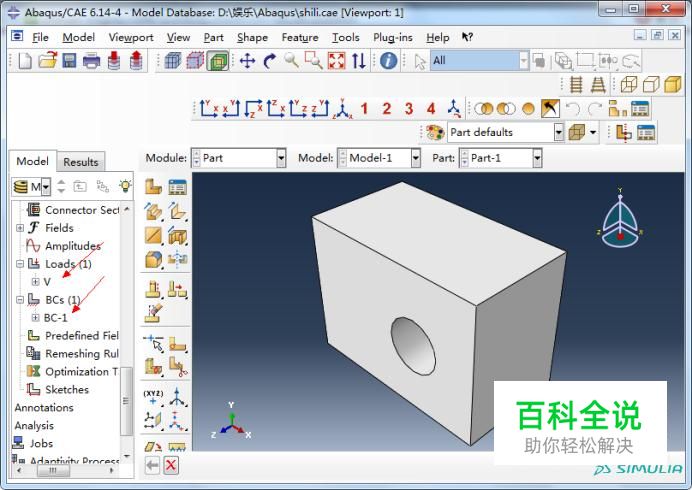
Task: Select the Create Datum Point tool
Action: coord(152,396)
